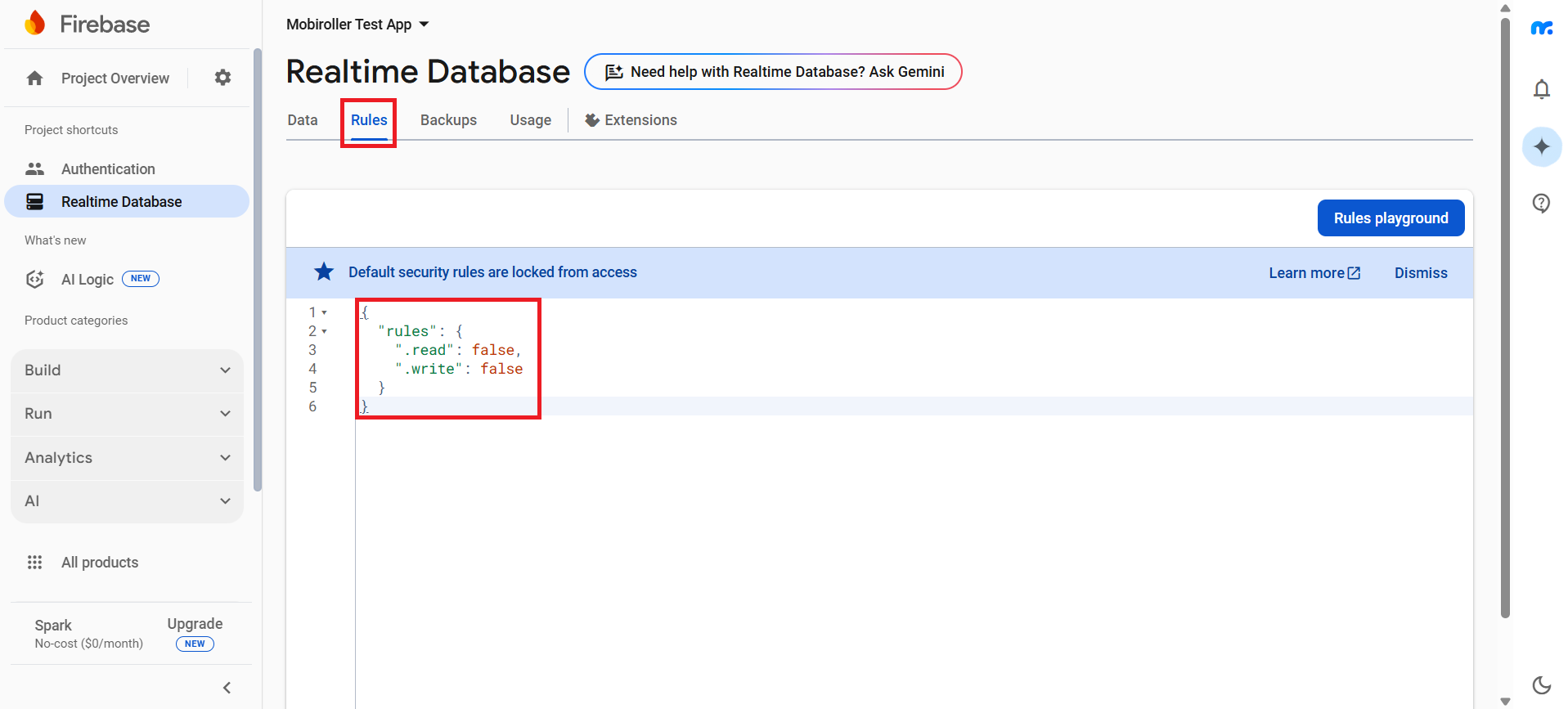Click the Rules playground button
Image resolution: width=1568 pixels, height=709 pixels.
1391,218
